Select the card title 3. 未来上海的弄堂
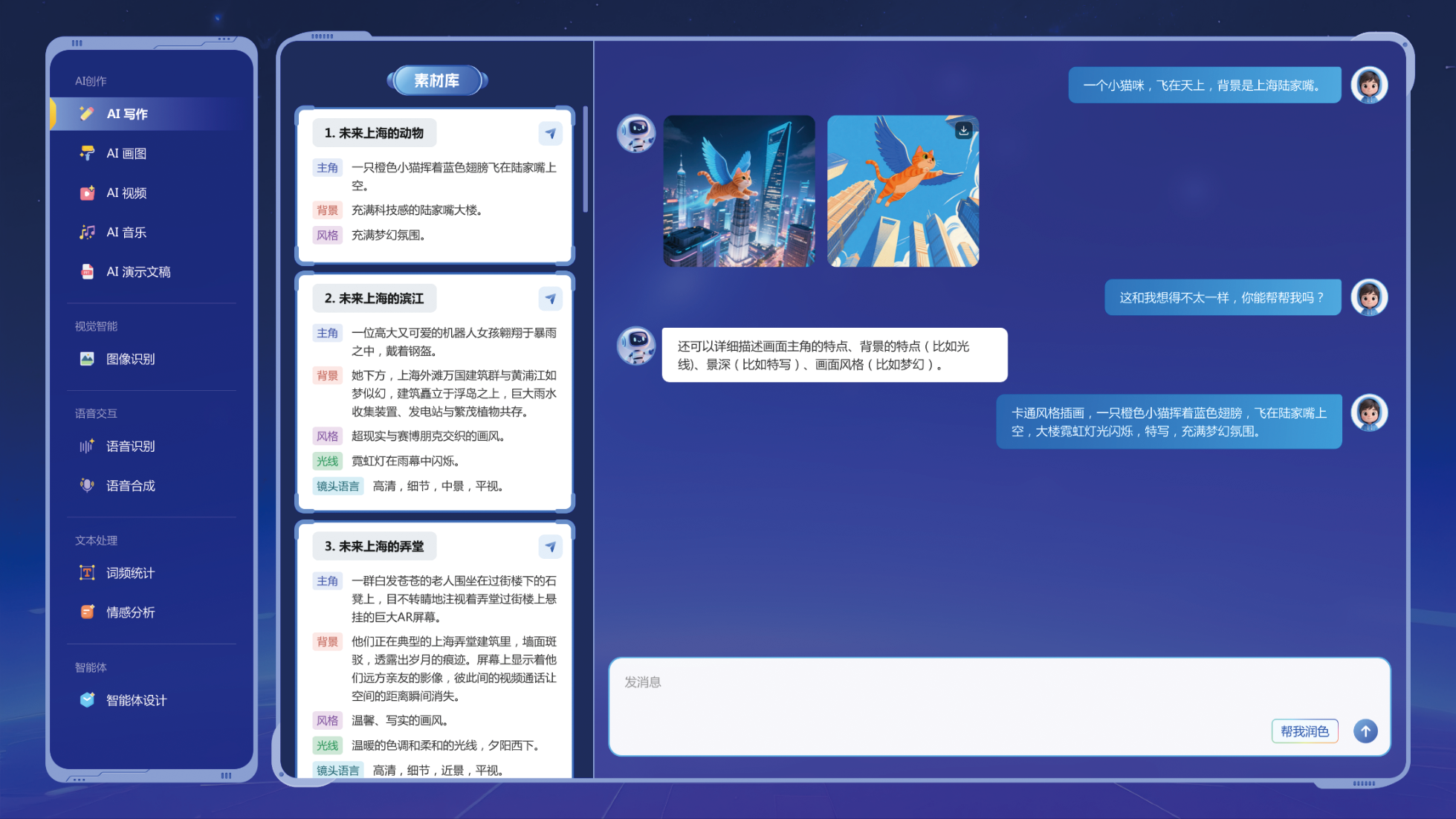The image size is (1456, 819). coord(374,546)
